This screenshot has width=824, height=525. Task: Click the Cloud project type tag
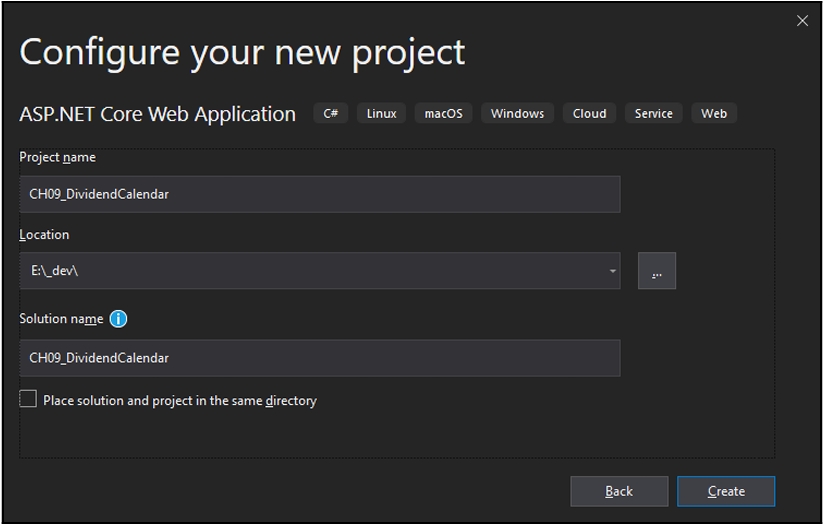[589, 113]
